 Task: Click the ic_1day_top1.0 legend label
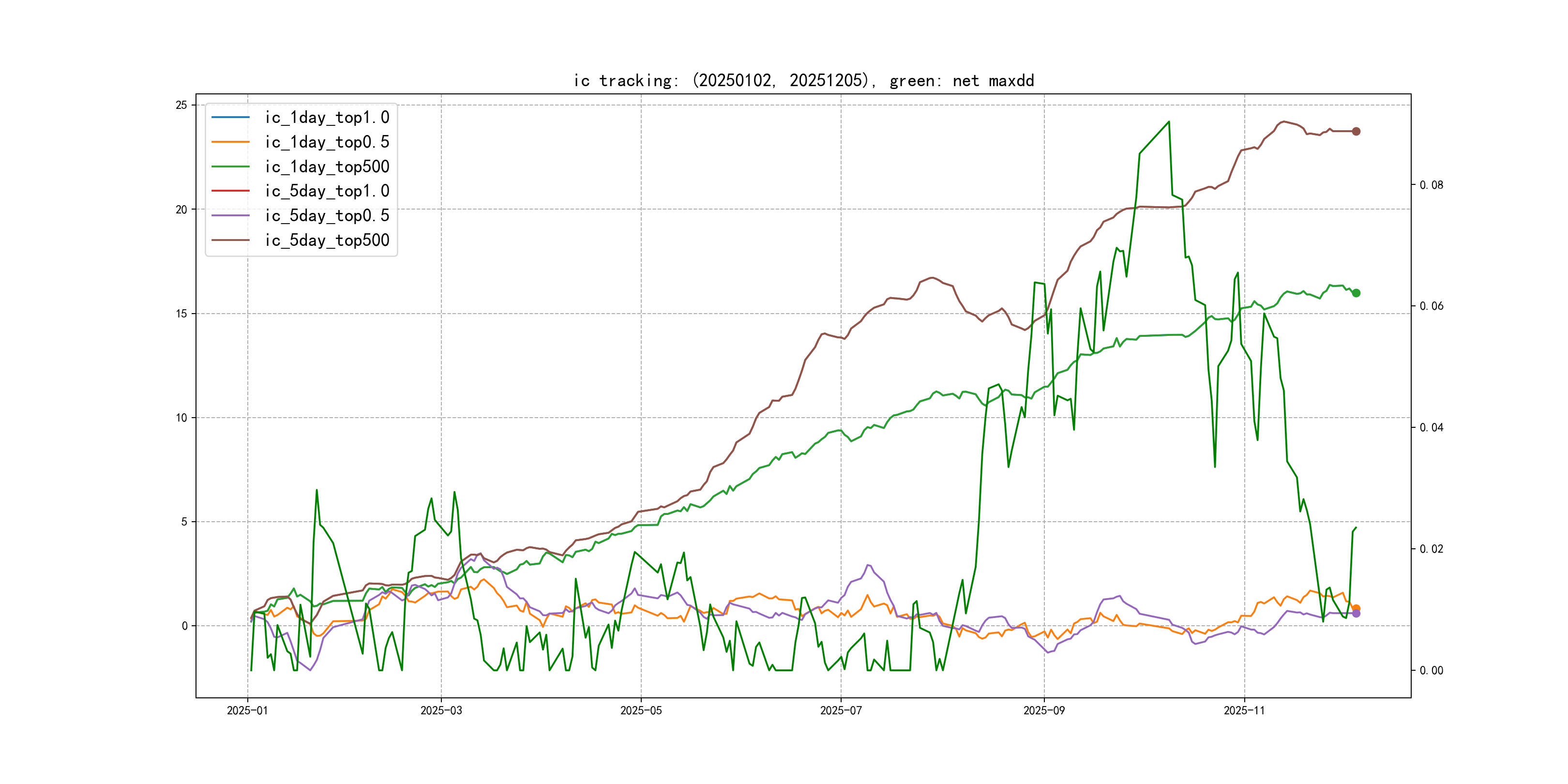pos(327,118)
